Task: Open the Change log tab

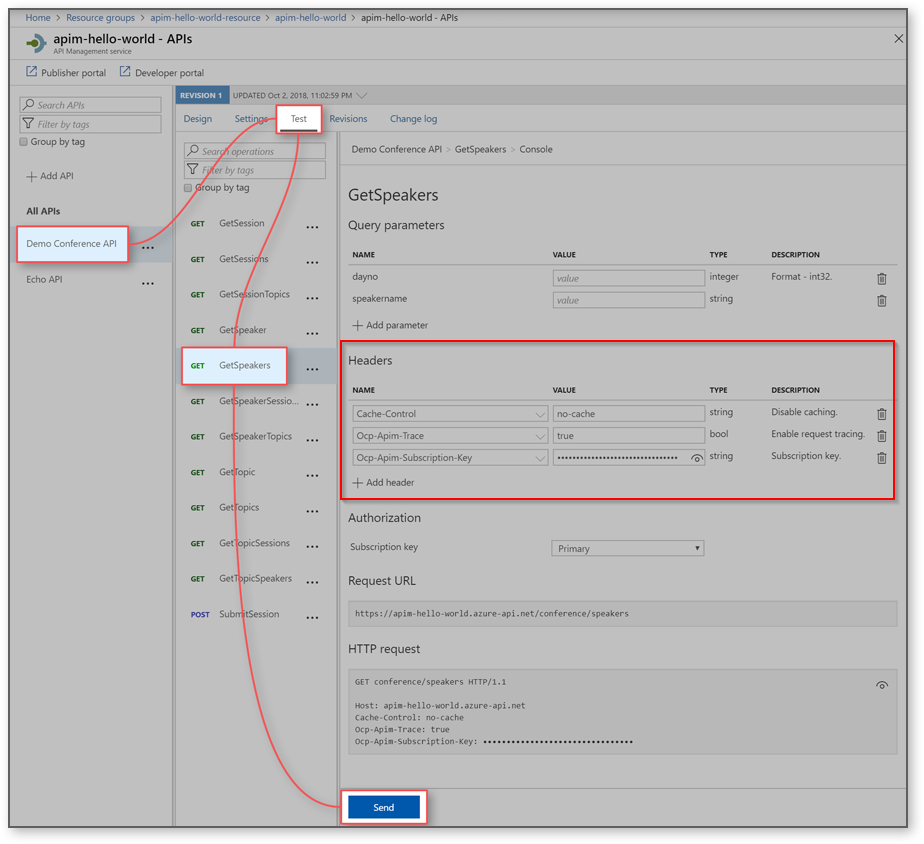Action: coord(413,118)
